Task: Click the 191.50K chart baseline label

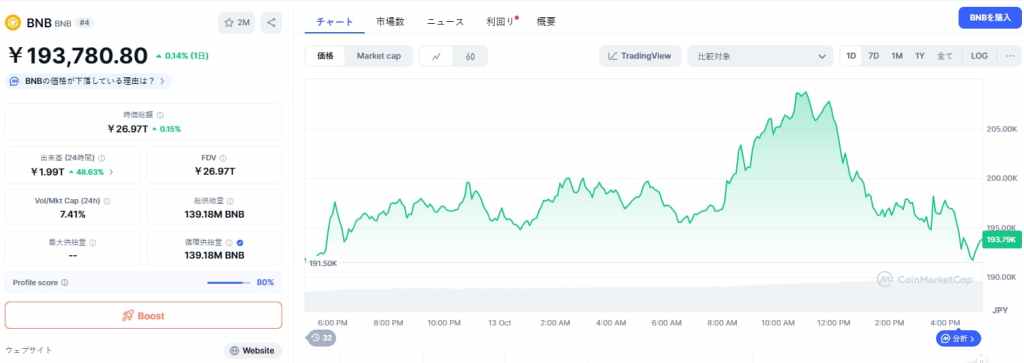Action: (323, 263)
